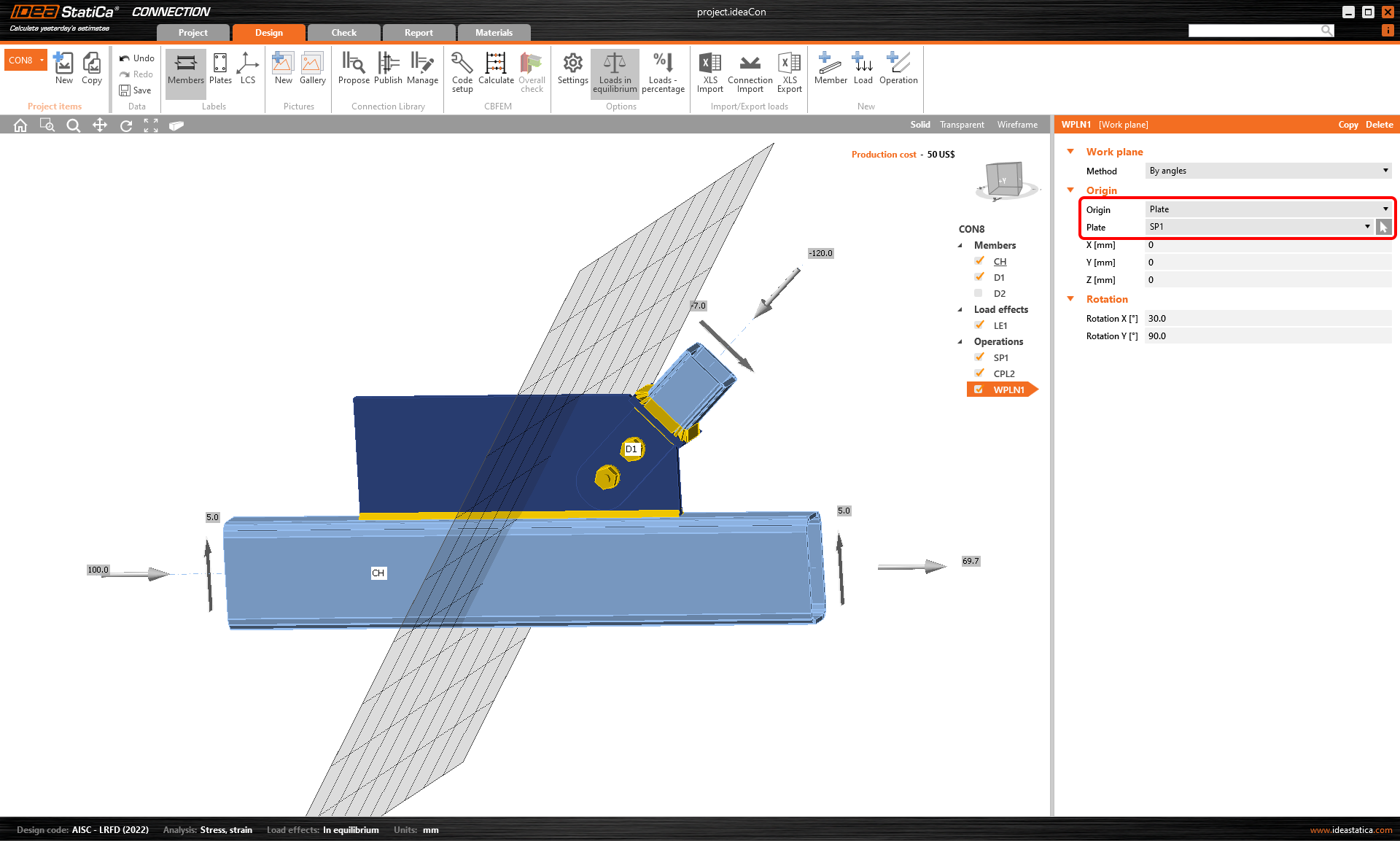Delete the WPLN1 work plane

[1378, 124]
